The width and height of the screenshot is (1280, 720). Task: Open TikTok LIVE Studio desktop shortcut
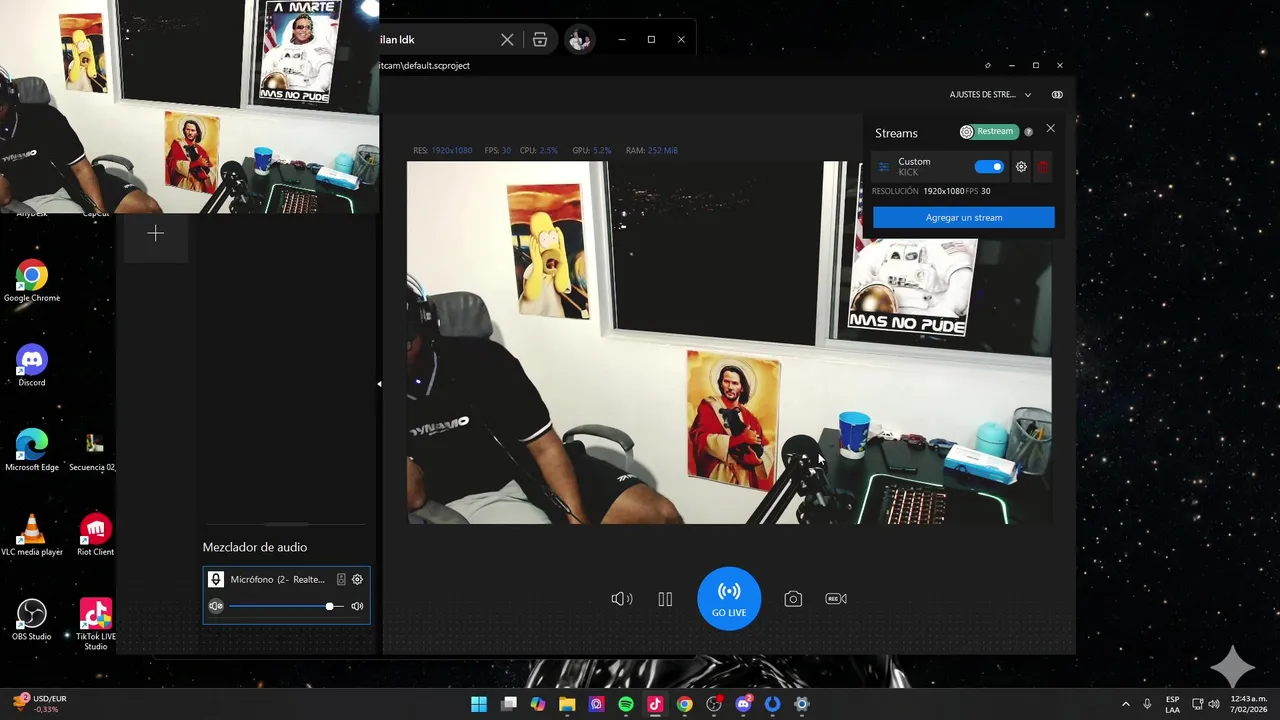(x=95, y=626)
